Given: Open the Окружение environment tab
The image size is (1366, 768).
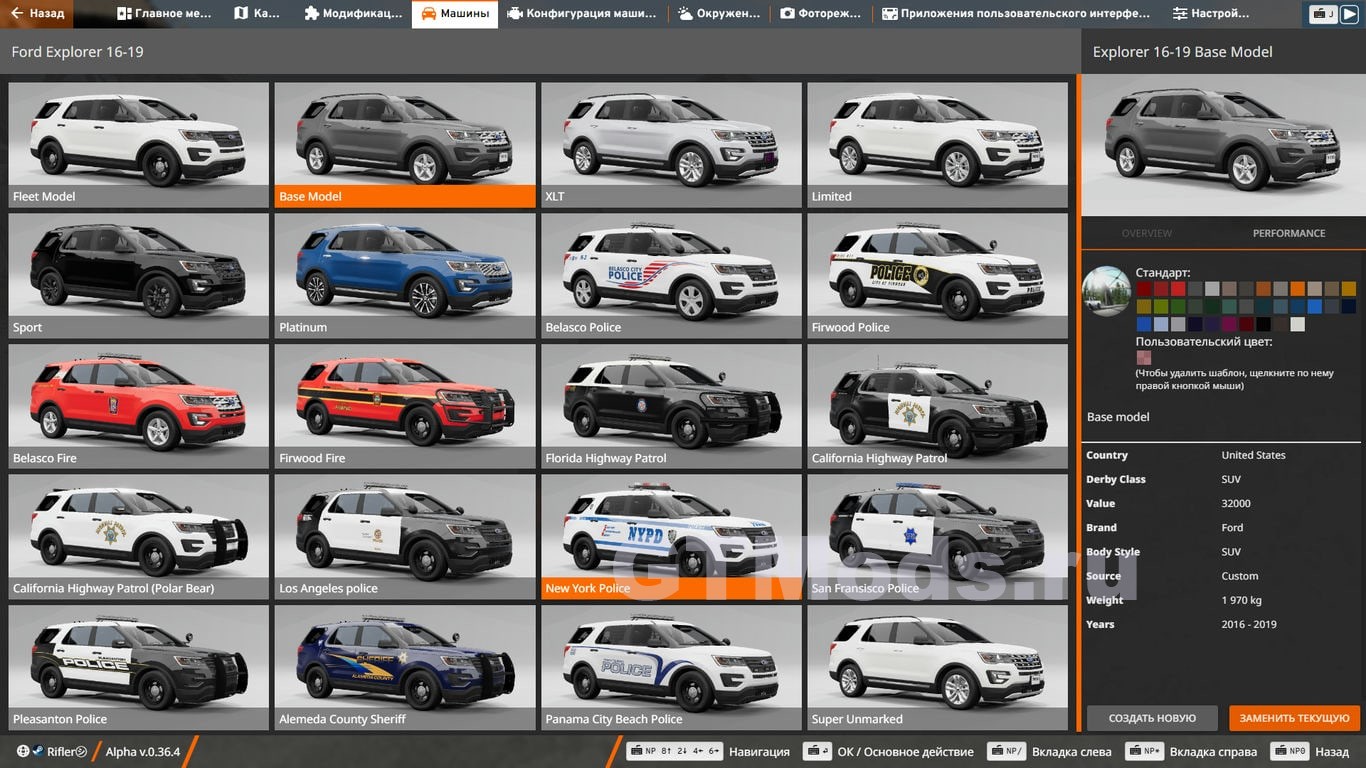Looking at the screenshot, I should click(718, 14).
